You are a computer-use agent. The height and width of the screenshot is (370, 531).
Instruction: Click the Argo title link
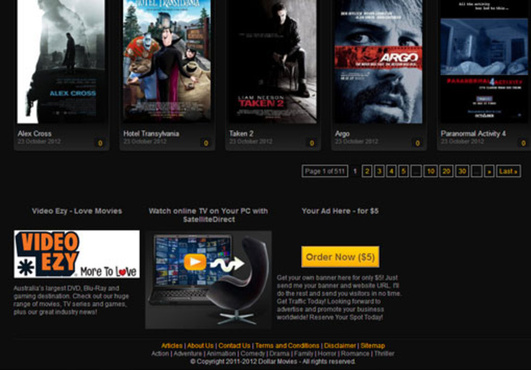(x=342, y=133)
